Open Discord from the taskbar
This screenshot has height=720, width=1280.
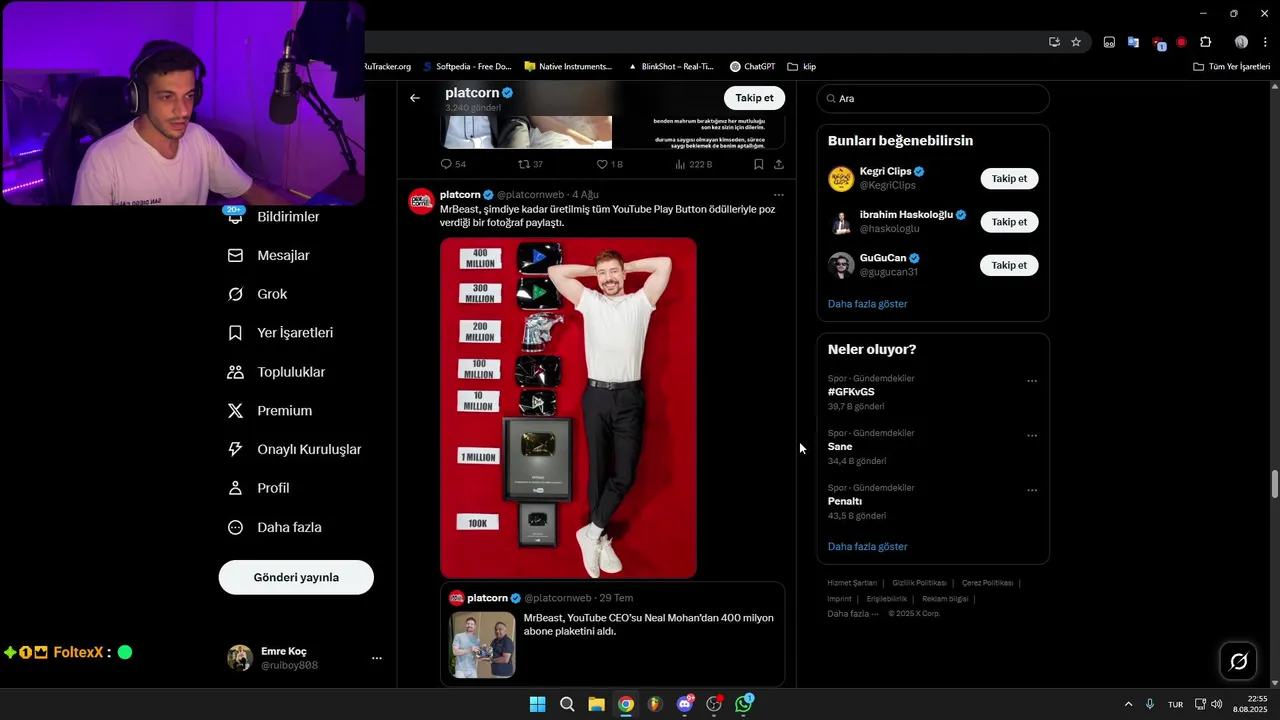tap(685, 704)
